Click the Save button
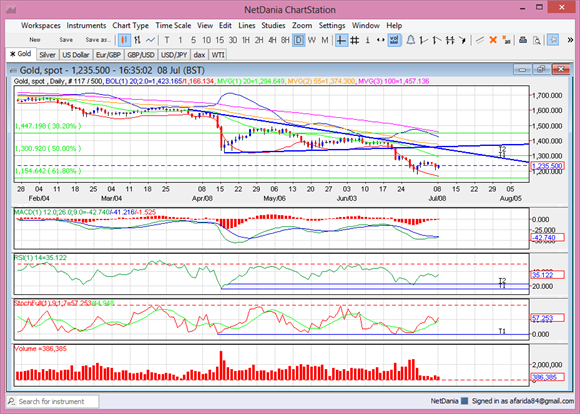The width and height of the screenshot is (580, 414). coord(66,40)
